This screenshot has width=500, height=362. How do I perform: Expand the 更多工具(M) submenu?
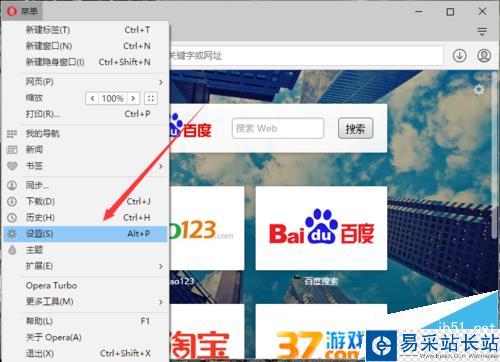point(85,302)
